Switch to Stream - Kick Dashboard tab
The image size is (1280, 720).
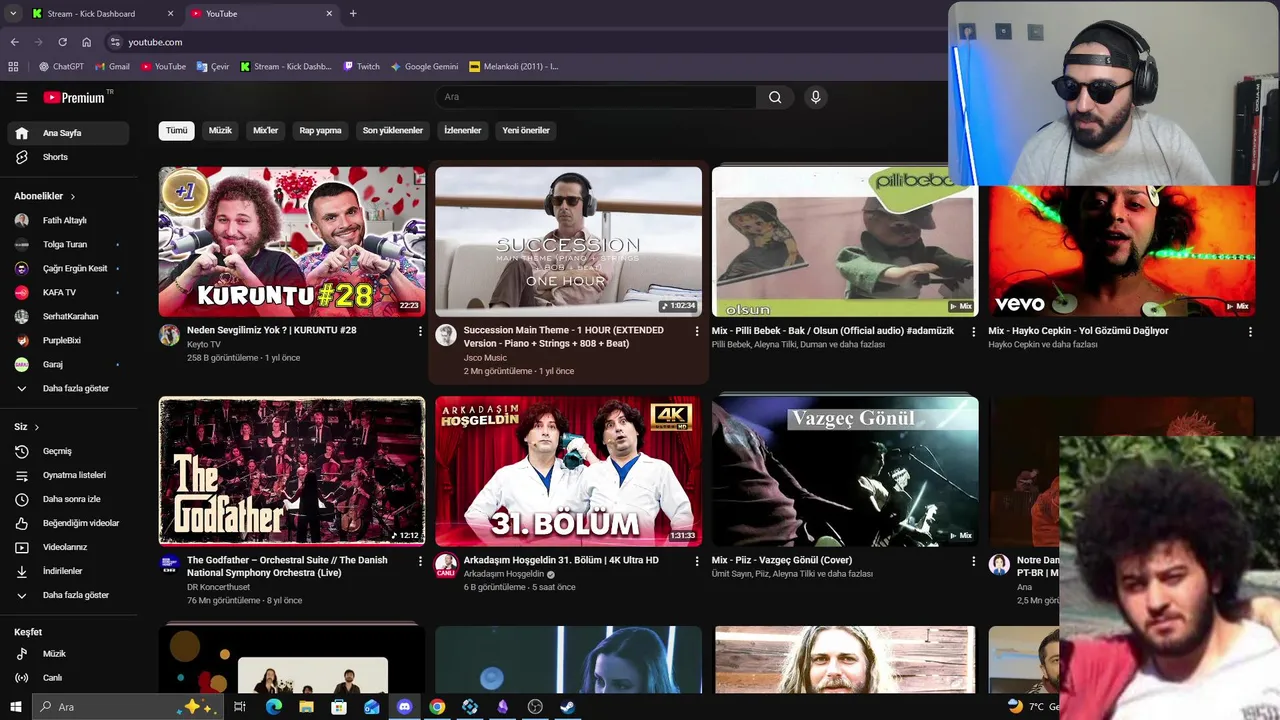pyautogui.click(x=102, y=14)
